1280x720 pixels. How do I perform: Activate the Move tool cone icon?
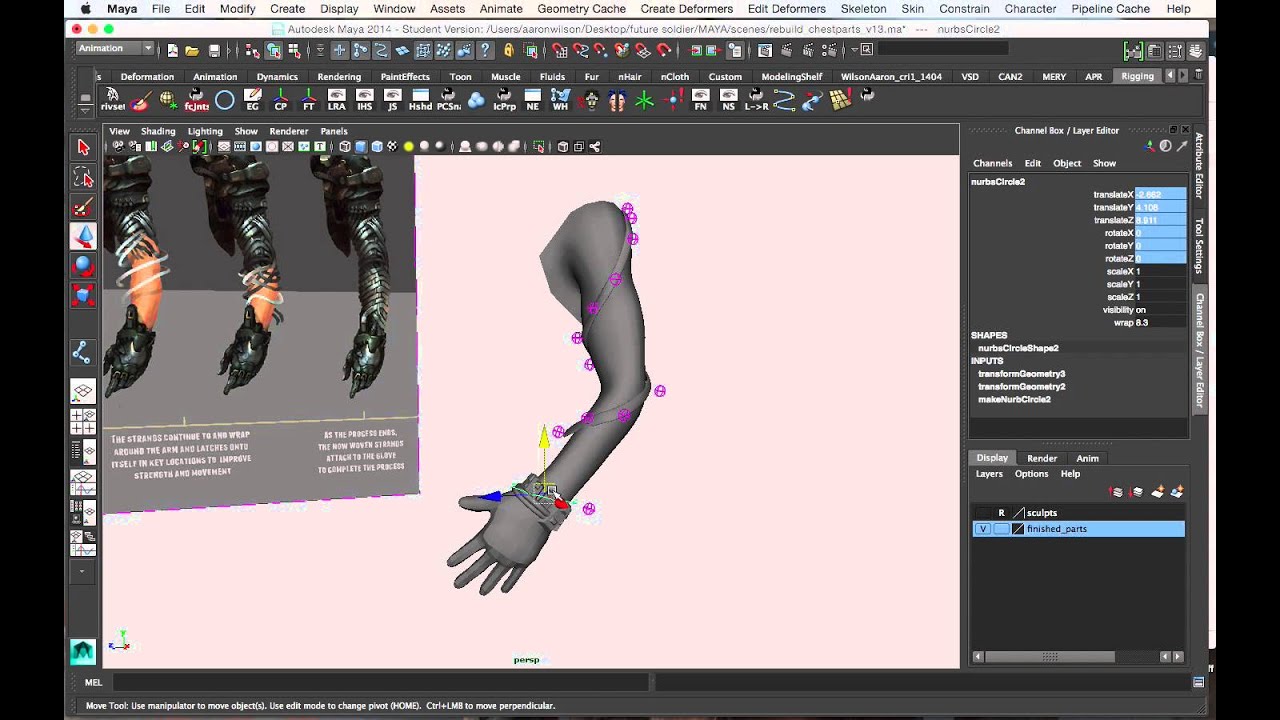[x=83, y=236]
